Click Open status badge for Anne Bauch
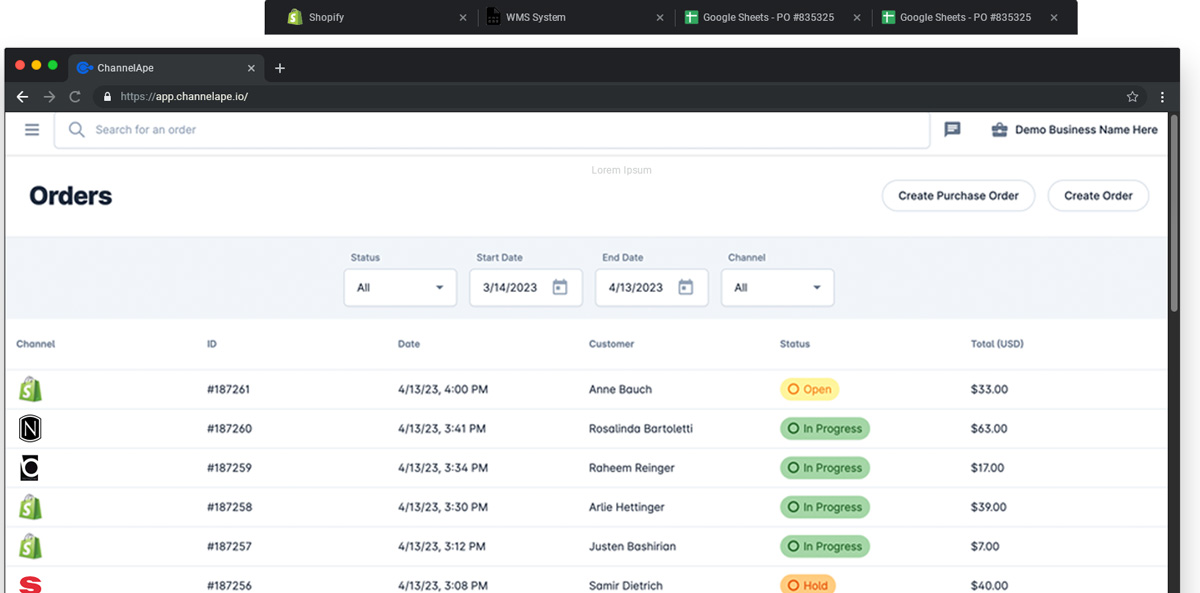The height and width of the screenshot is (593, 1200). pos(809,389)
